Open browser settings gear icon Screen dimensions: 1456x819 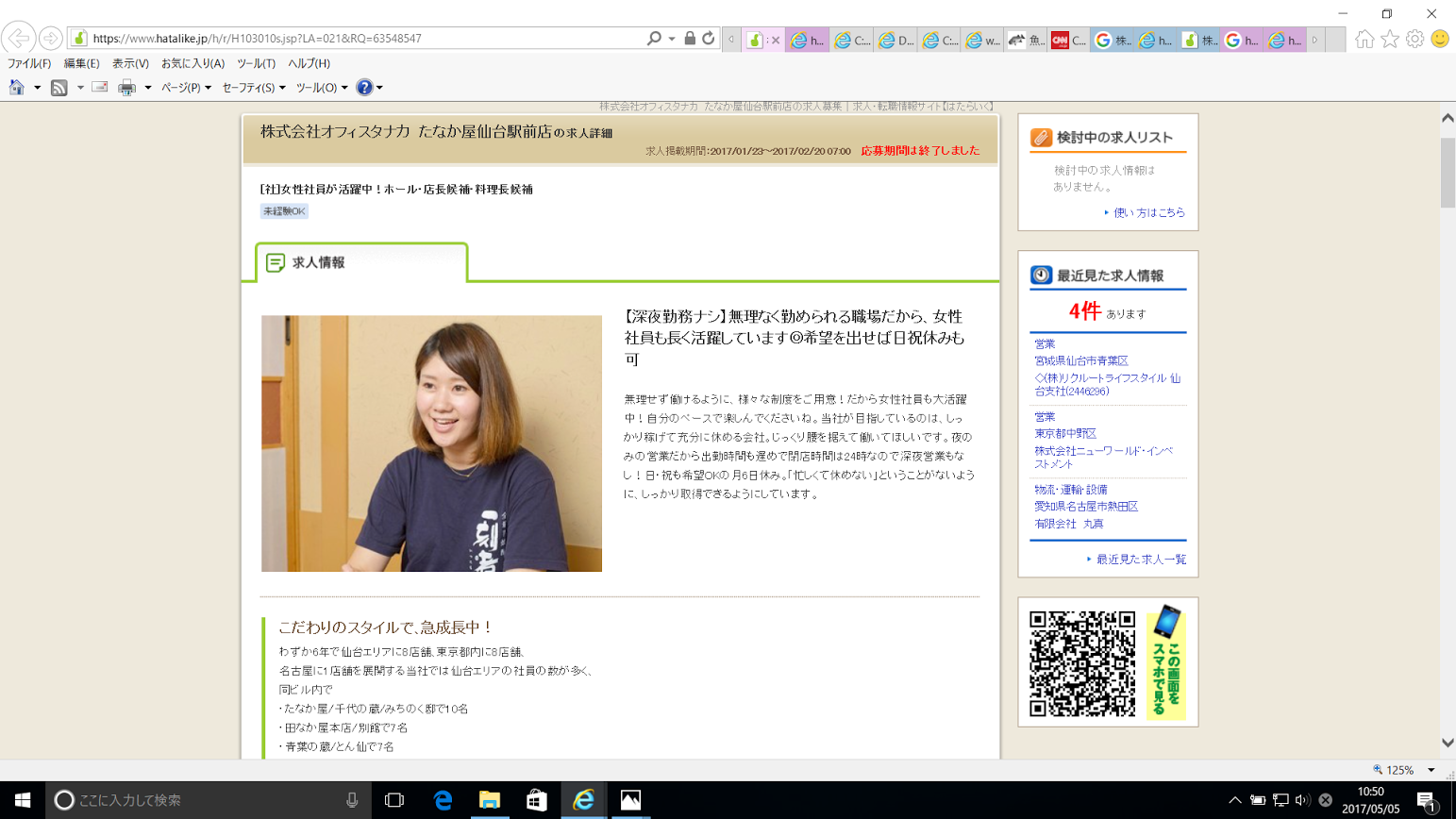pyautogui.click(x=1414, y=39)
